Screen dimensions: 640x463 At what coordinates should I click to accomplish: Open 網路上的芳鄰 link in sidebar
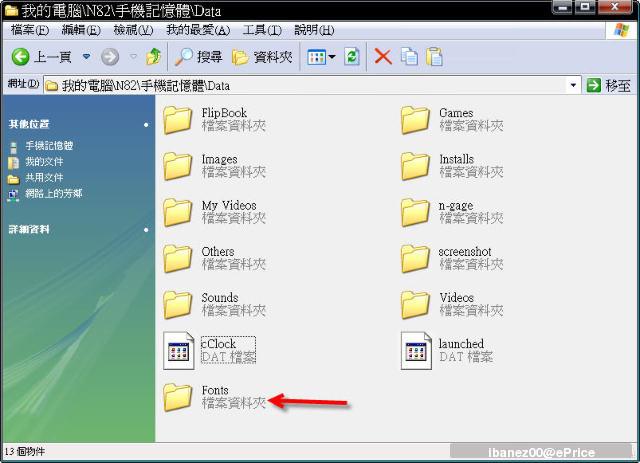tap(54, 194)
